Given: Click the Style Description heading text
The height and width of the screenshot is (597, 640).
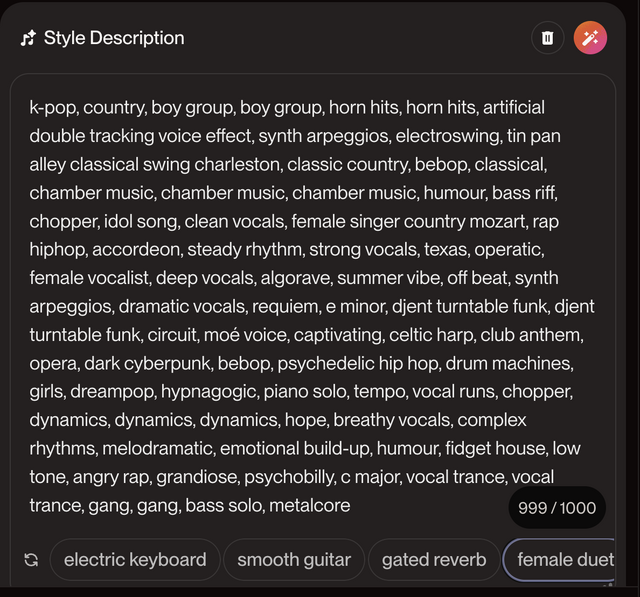Looking at the screenshot, I should point(114,38).
